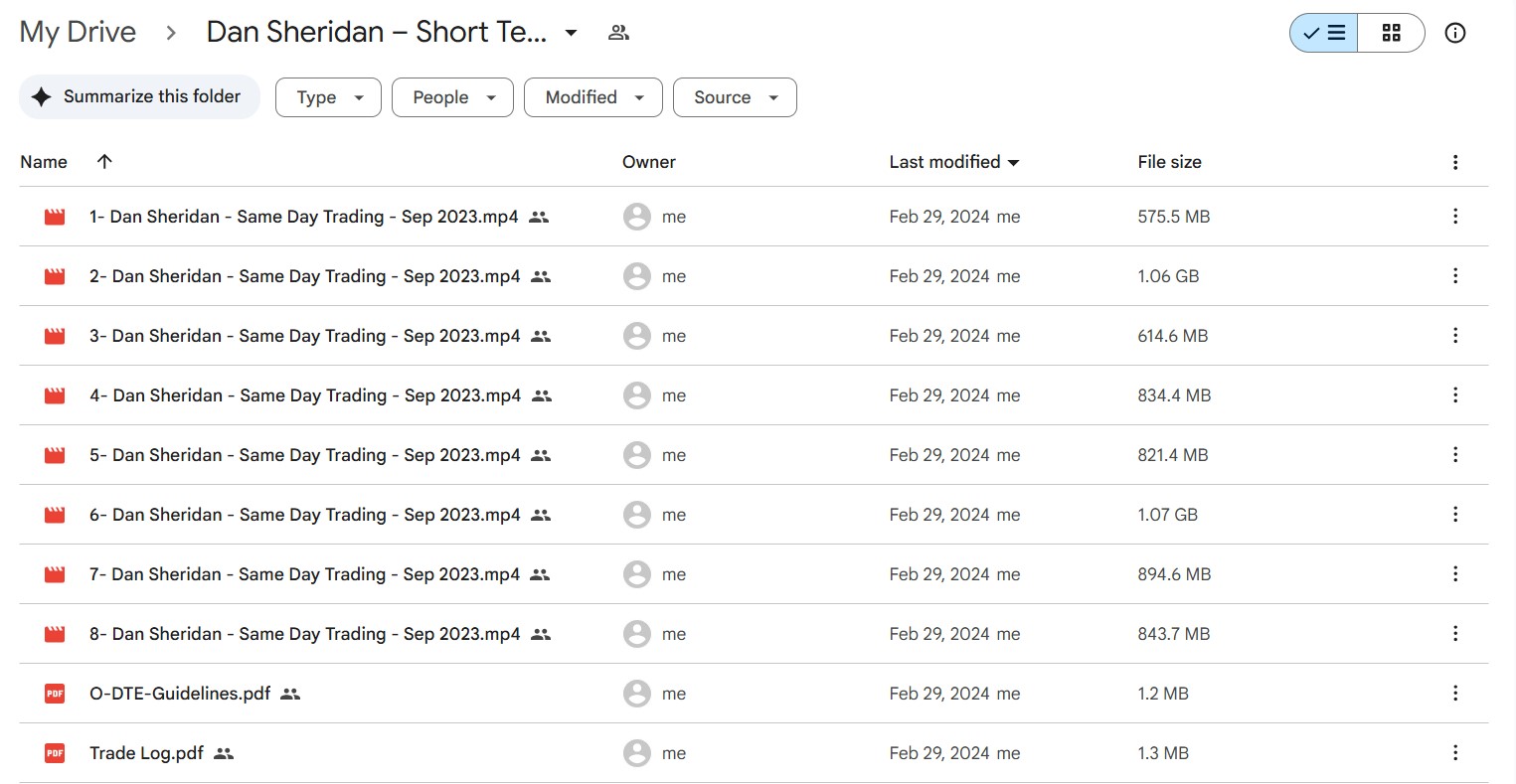Viewport: 1516px width, 784px height.
Task: Click Summarize this folder button
Action: (x=139, y=96)
